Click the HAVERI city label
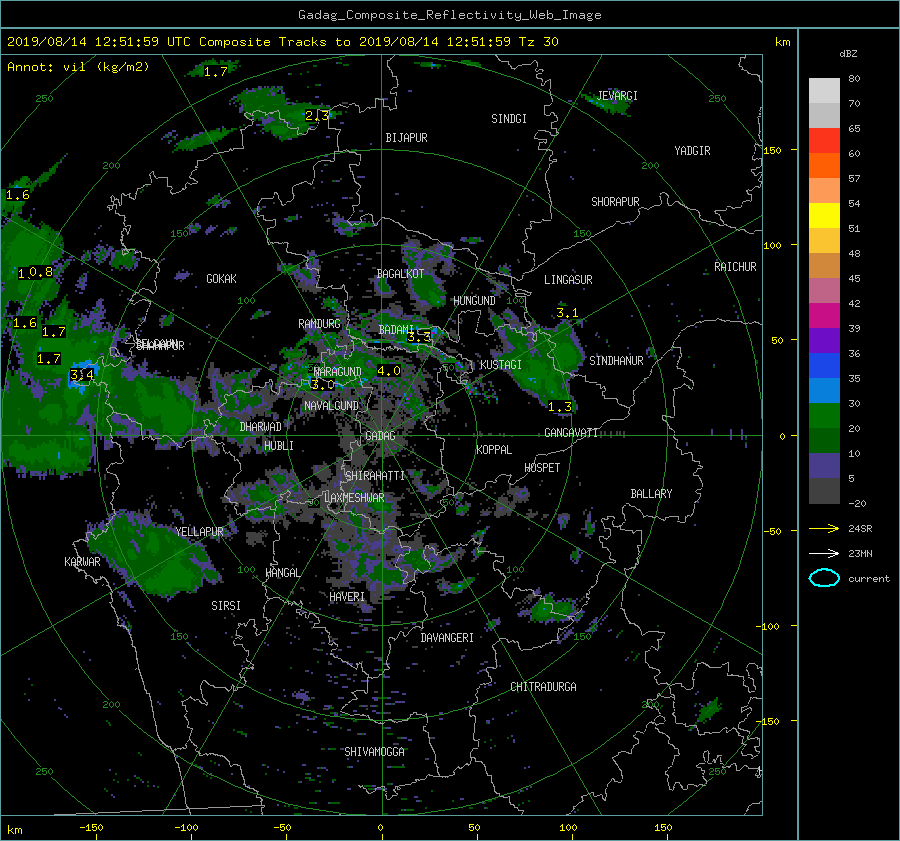Screen dimensions: 900x841 347,597
